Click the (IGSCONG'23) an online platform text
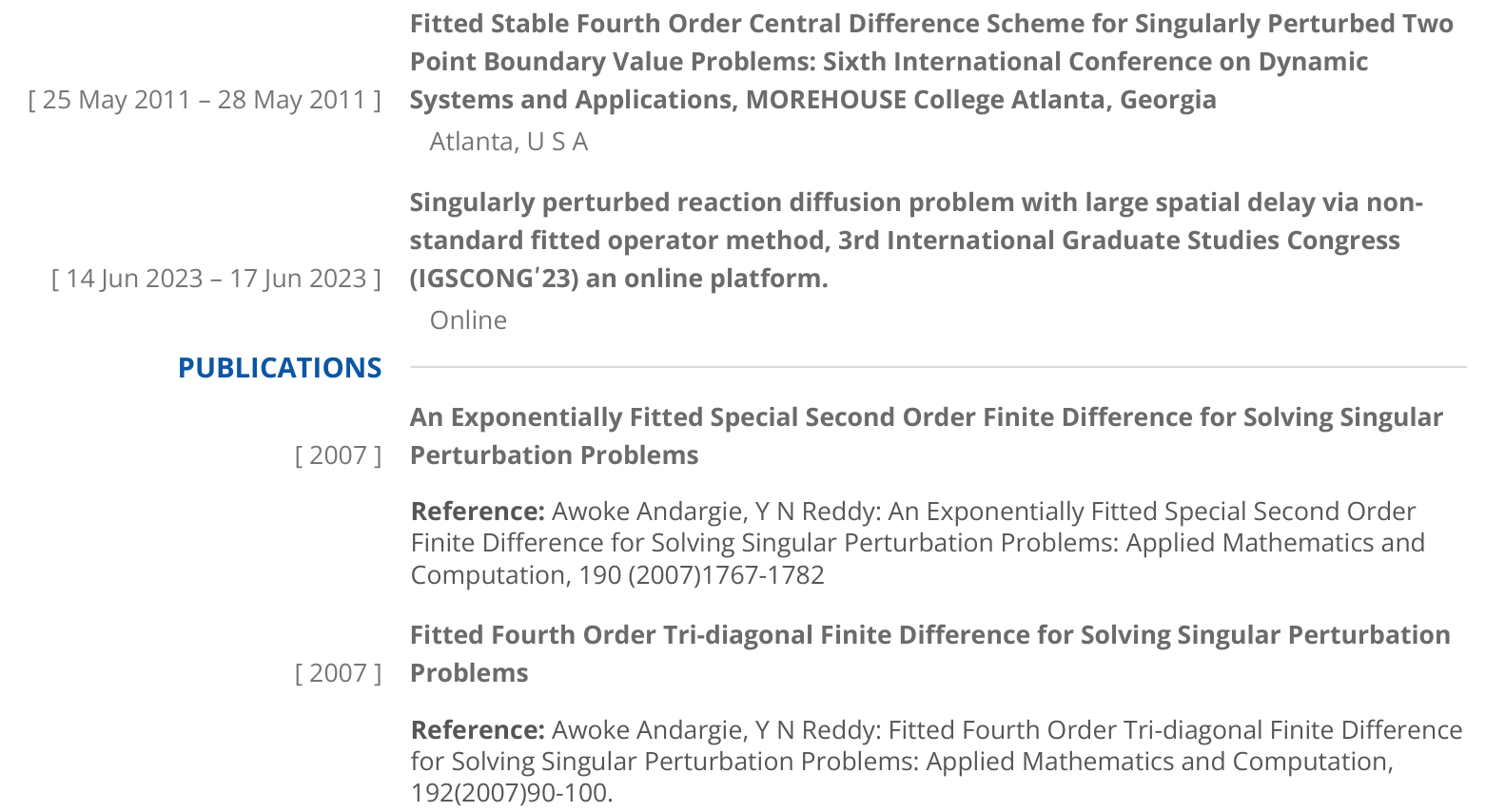This screenshot has height=812, width=1505. (619, 279)
